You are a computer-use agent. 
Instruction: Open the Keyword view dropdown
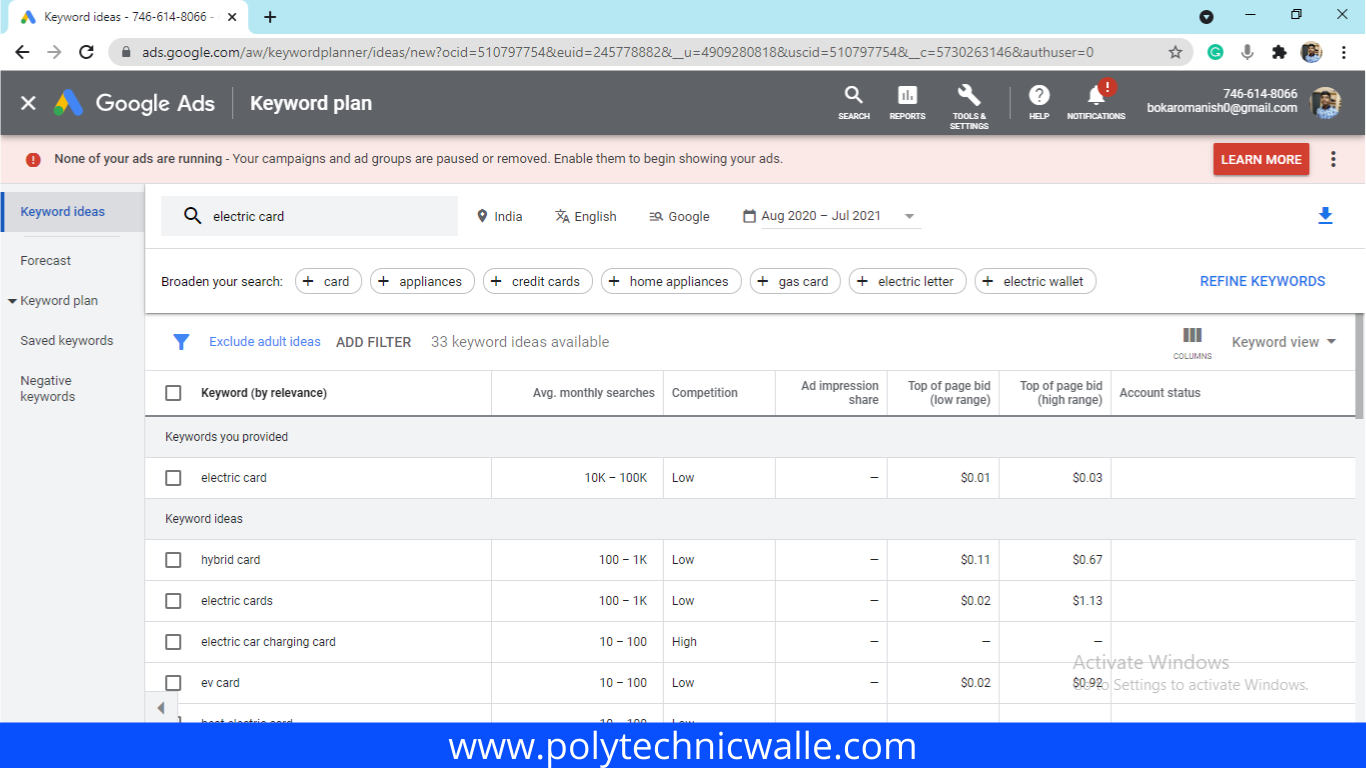coord(1284,342)
